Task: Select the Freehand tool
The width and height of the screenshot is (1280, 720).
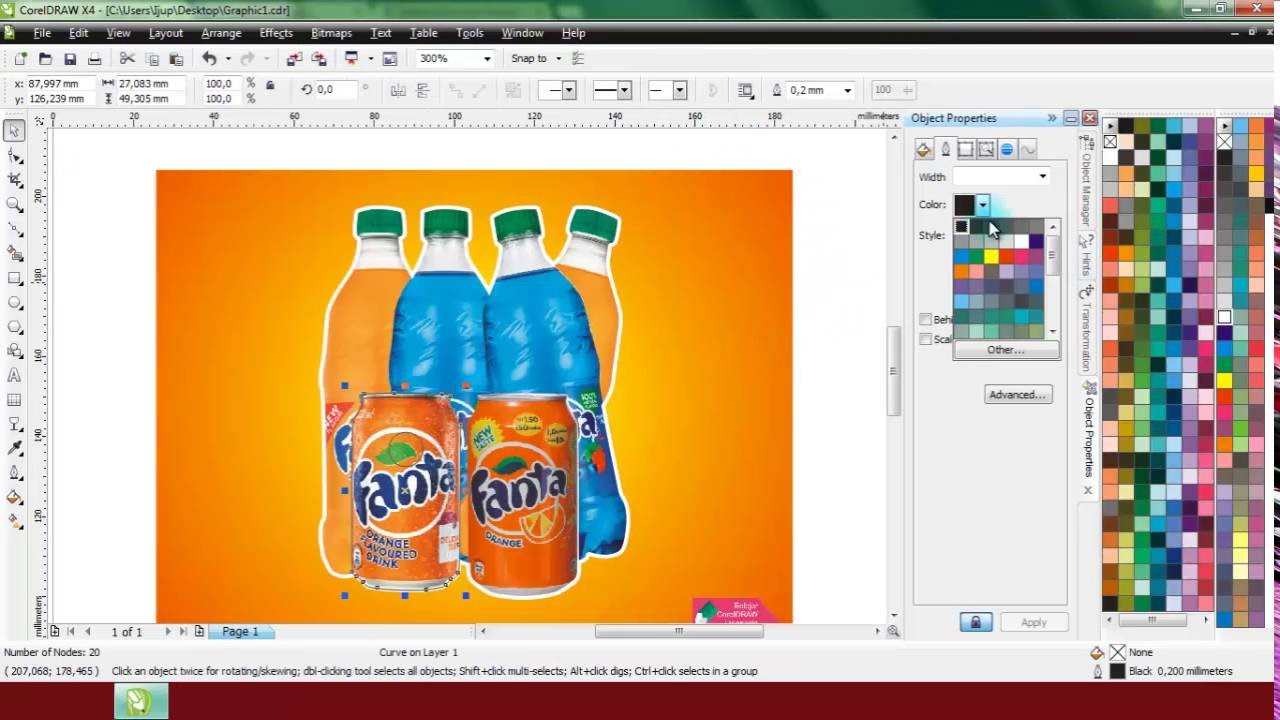Action: [14, 229]
